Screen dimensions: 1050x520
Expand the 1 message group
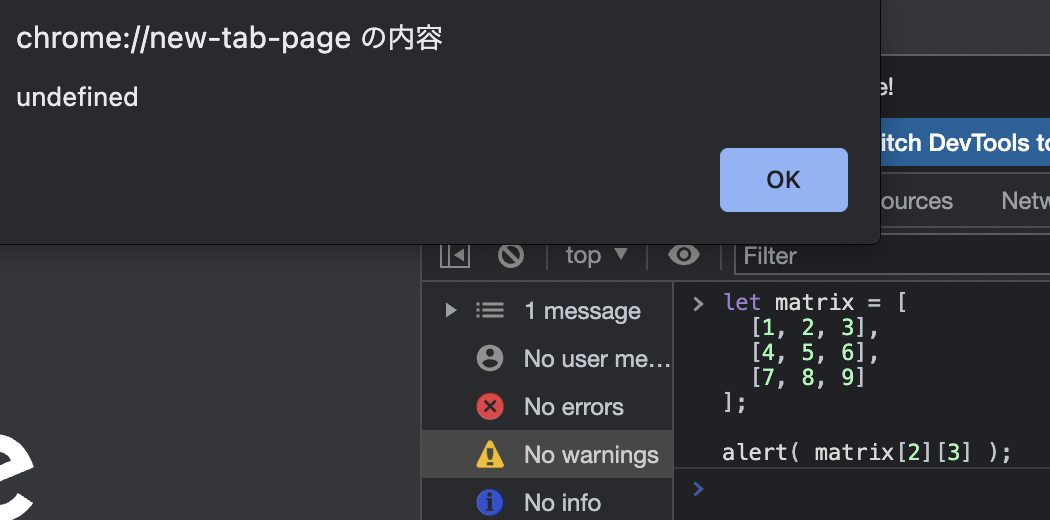point(451,311)
